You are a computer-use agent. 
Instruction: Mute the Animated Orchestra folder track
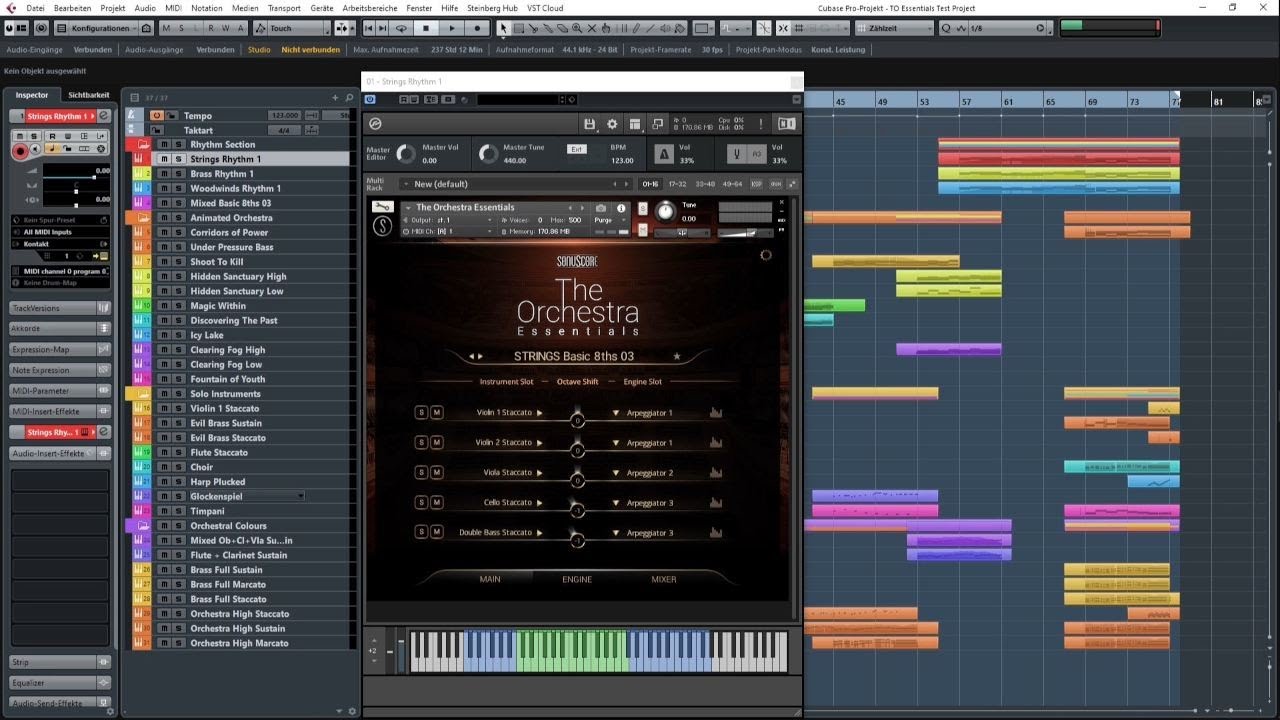[163, 218]
